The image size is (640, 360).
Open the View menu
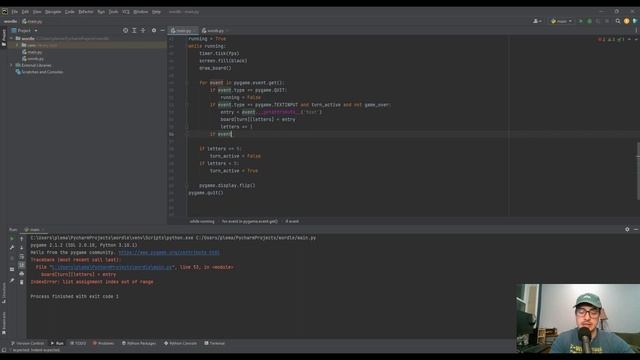(37, 12)
